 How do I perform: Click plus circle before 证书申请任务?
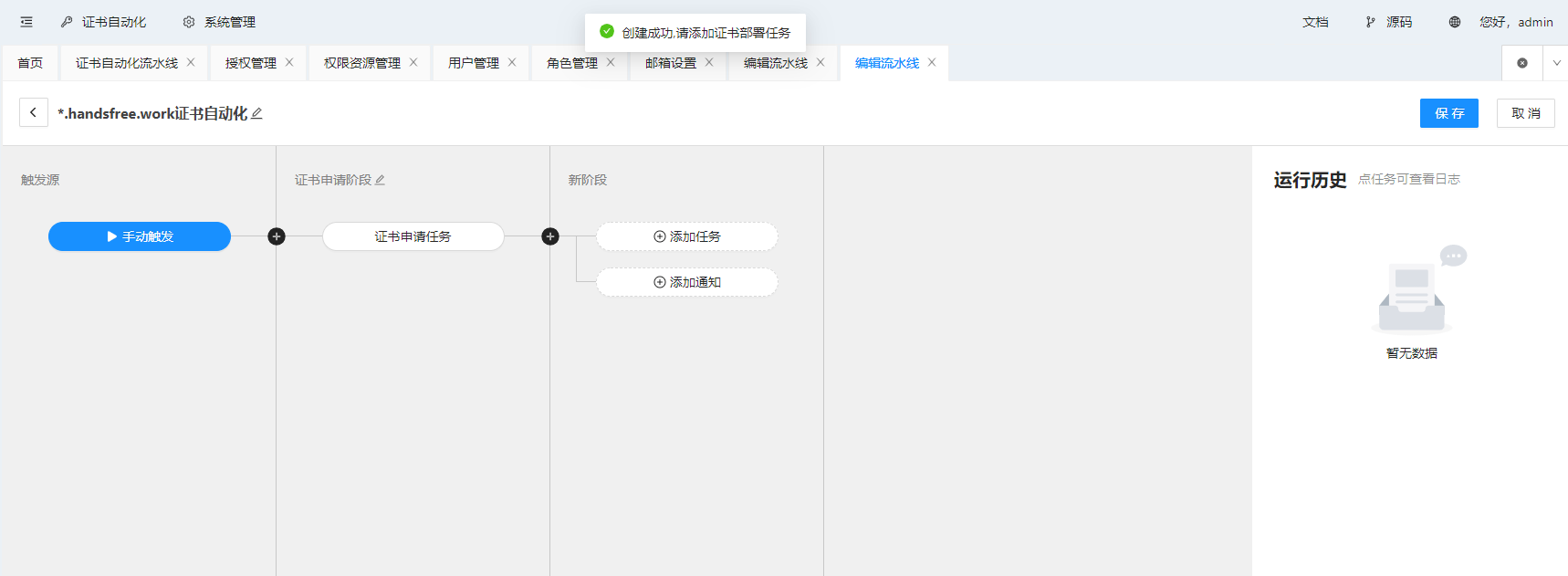(277, 236)
